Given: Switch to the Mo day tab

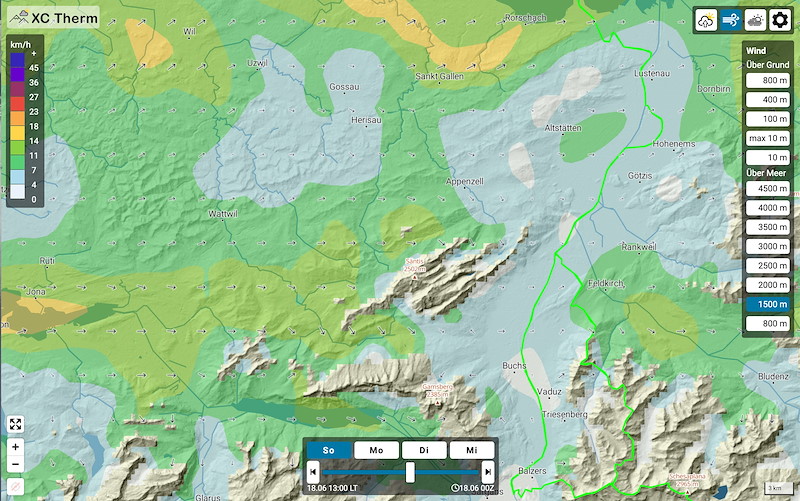Looking at the screenshot, I should (x=377, y=450).
